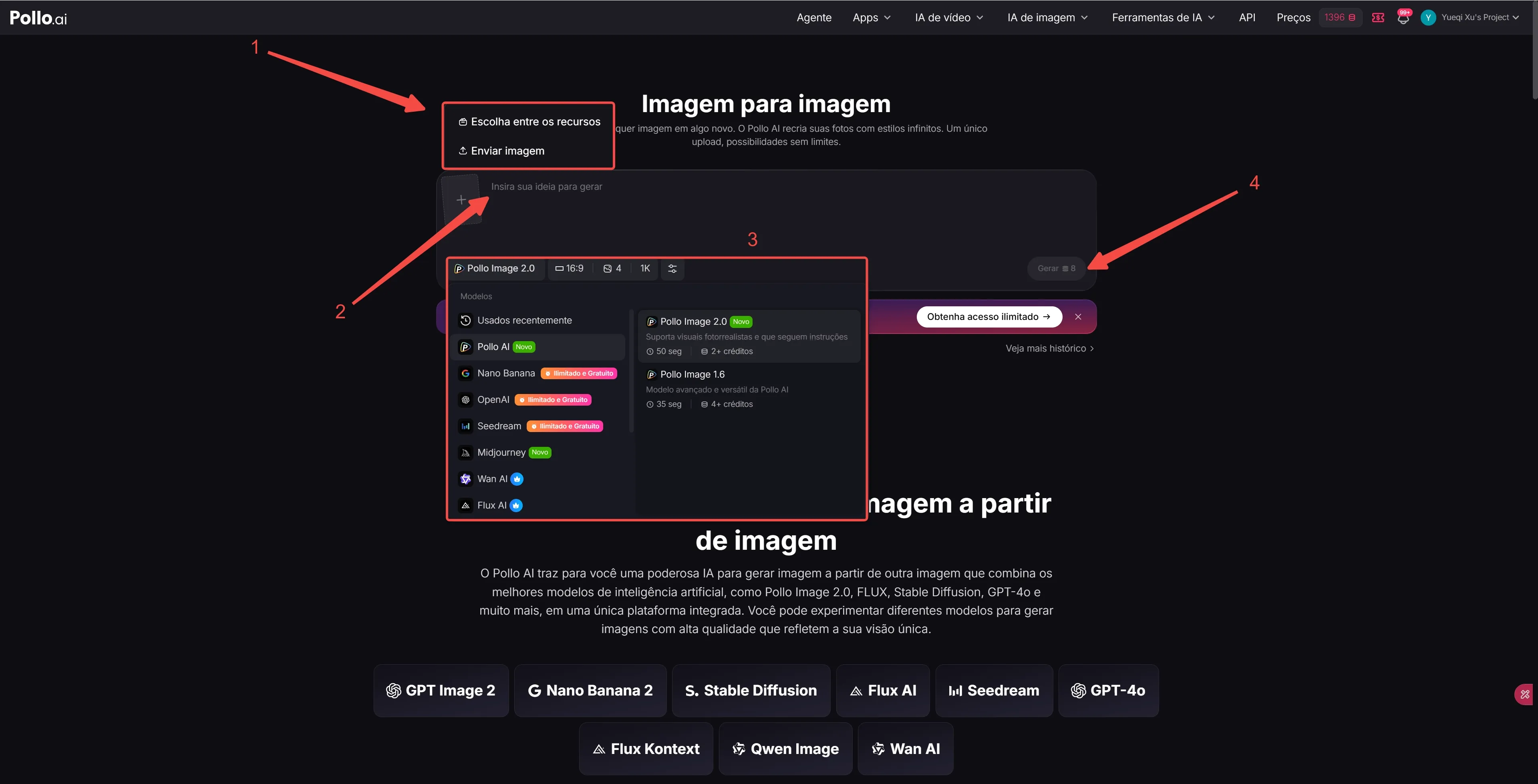Screen dimensions: 1538x784
Task: Open the Agente menu item
Action: [814, 17]
